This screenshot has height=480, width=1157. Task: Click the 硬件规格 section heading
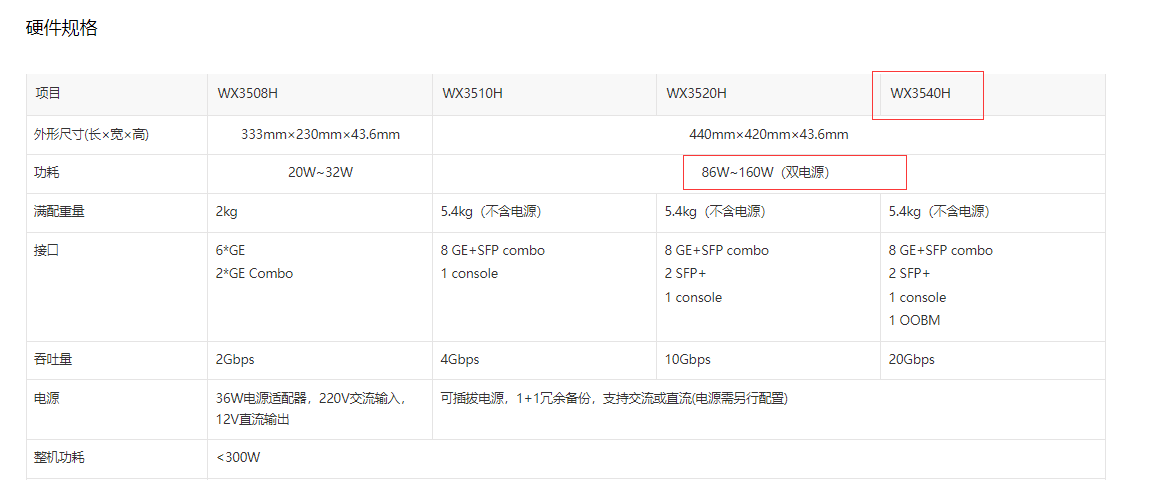(61, 28)
